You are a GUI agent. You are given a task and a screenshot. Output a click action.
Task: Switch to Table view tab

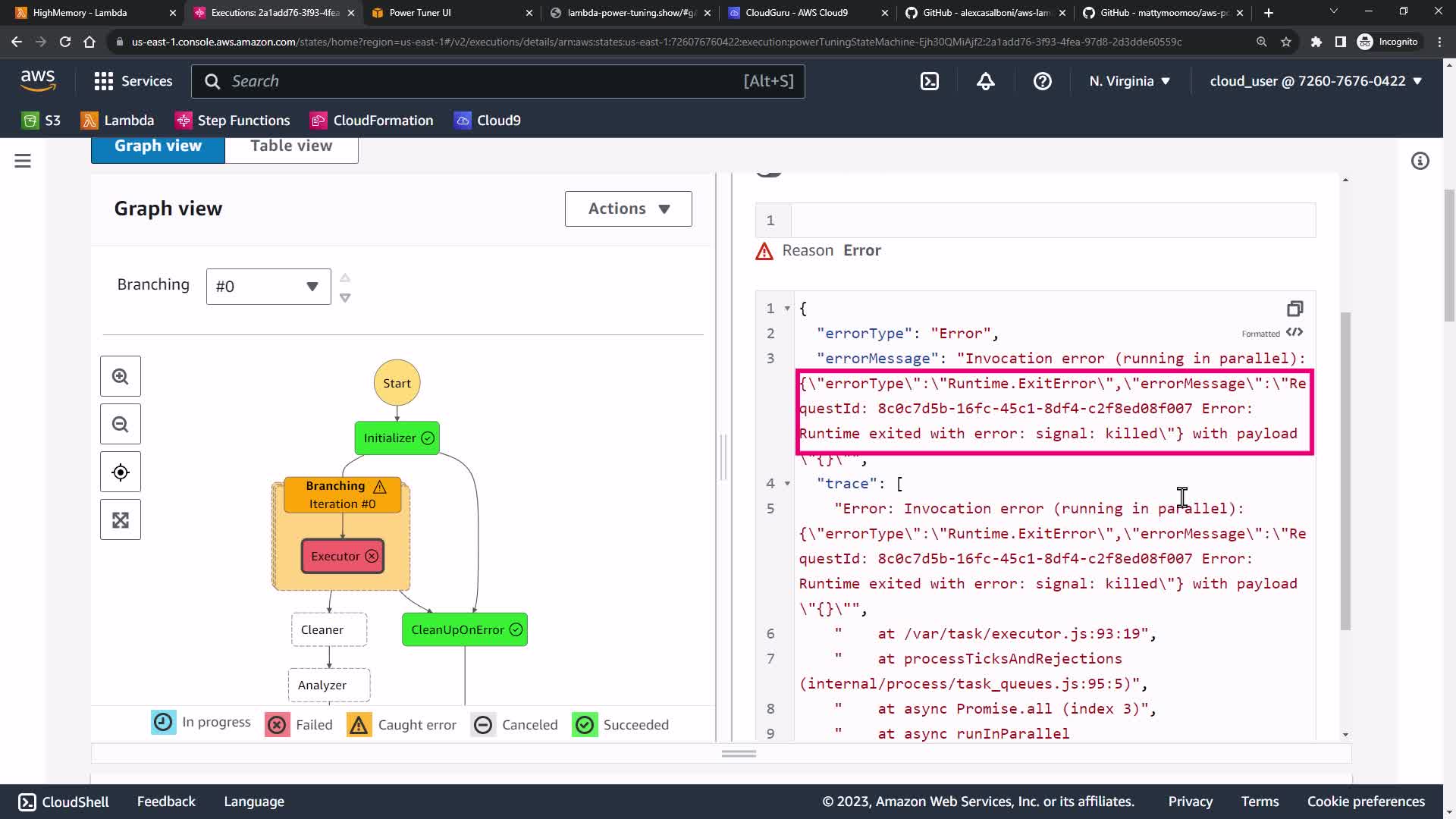tap(291, 146)
